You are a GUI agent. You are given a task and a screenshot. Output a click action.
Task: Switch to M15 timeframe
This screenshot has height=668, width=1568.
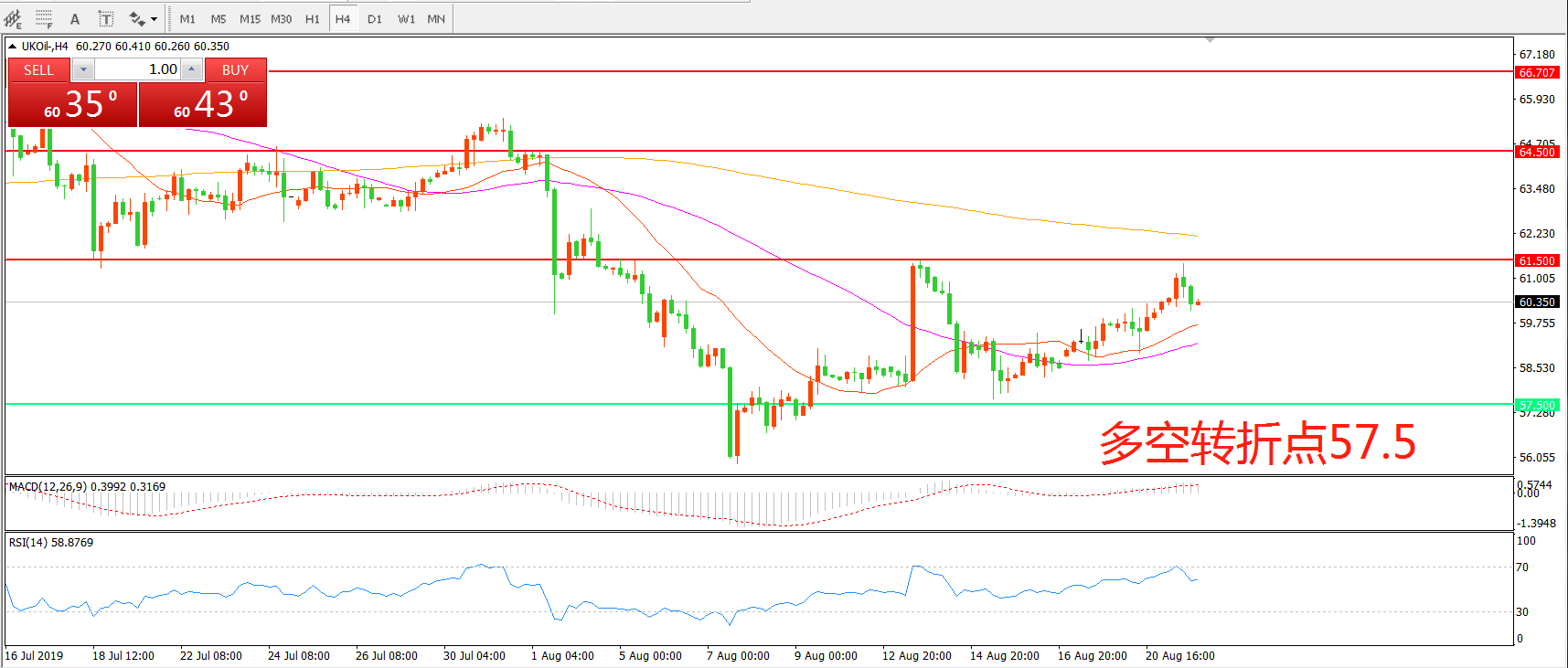coord(250,19)
